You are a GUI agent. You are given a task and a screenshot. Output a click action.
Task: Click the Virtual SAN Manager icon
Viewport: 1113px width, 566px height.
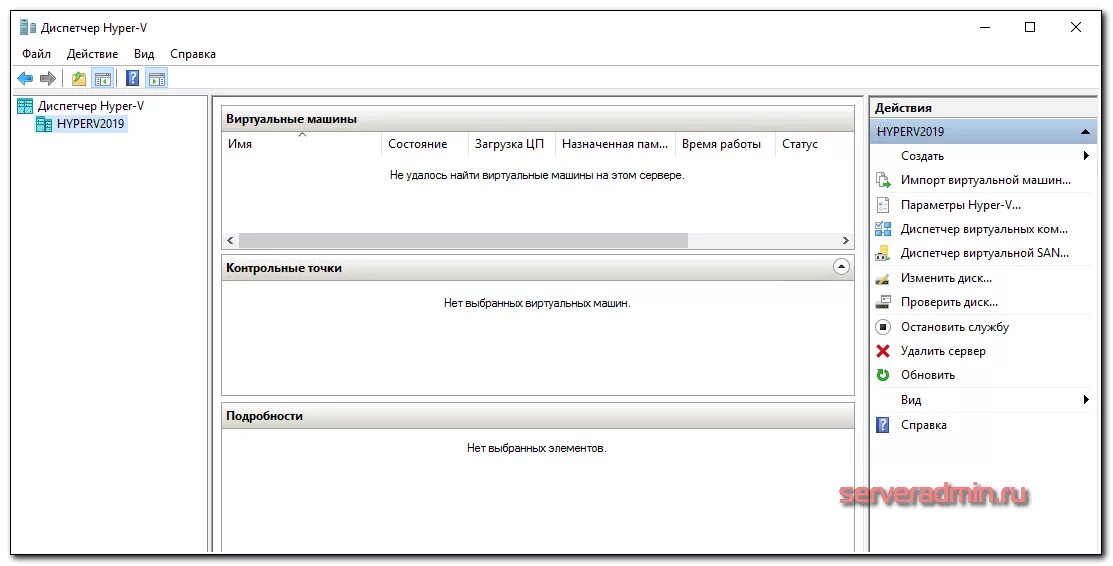point(883,253)
